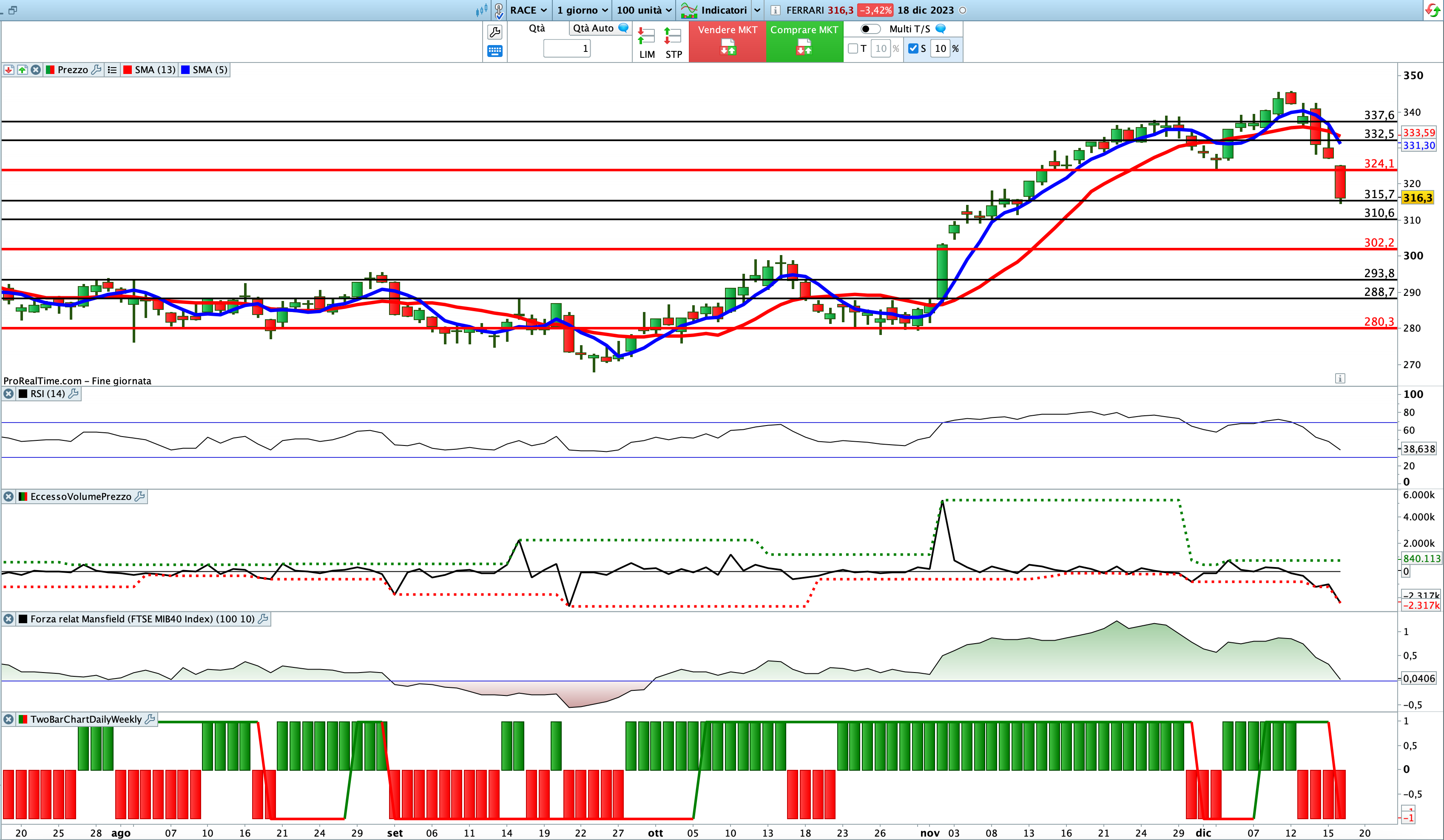Close the TwoBarChartDailyWeekly panel
Viewport: 1444px width, 840px height.
click(x=9, y=719)
